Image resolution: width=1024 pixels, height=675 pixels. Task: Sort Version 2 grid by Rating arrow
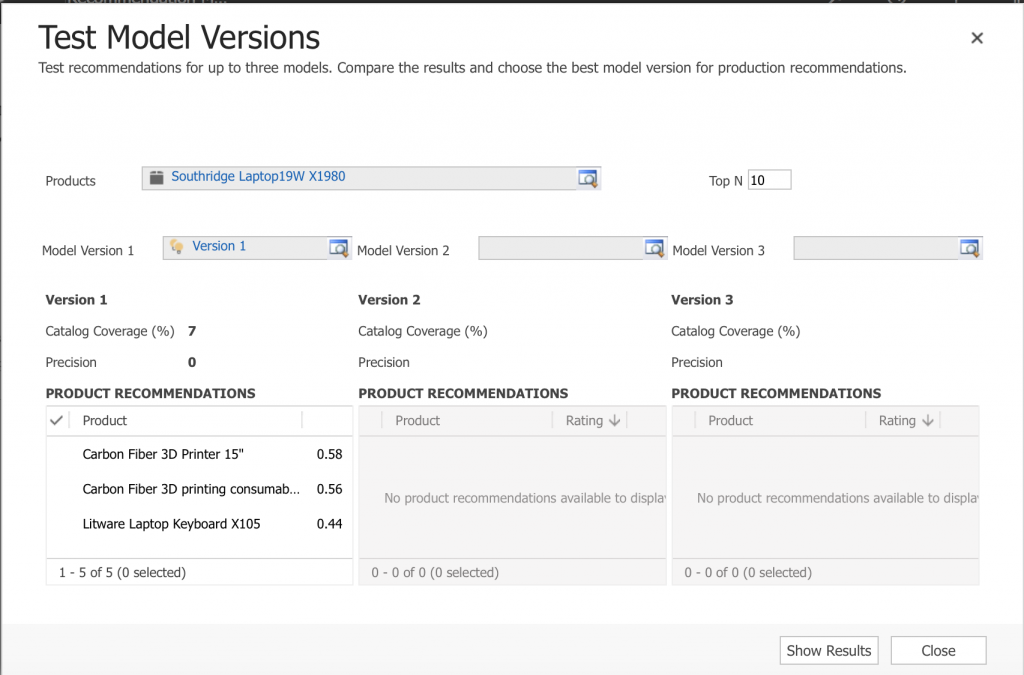point(614,421)
